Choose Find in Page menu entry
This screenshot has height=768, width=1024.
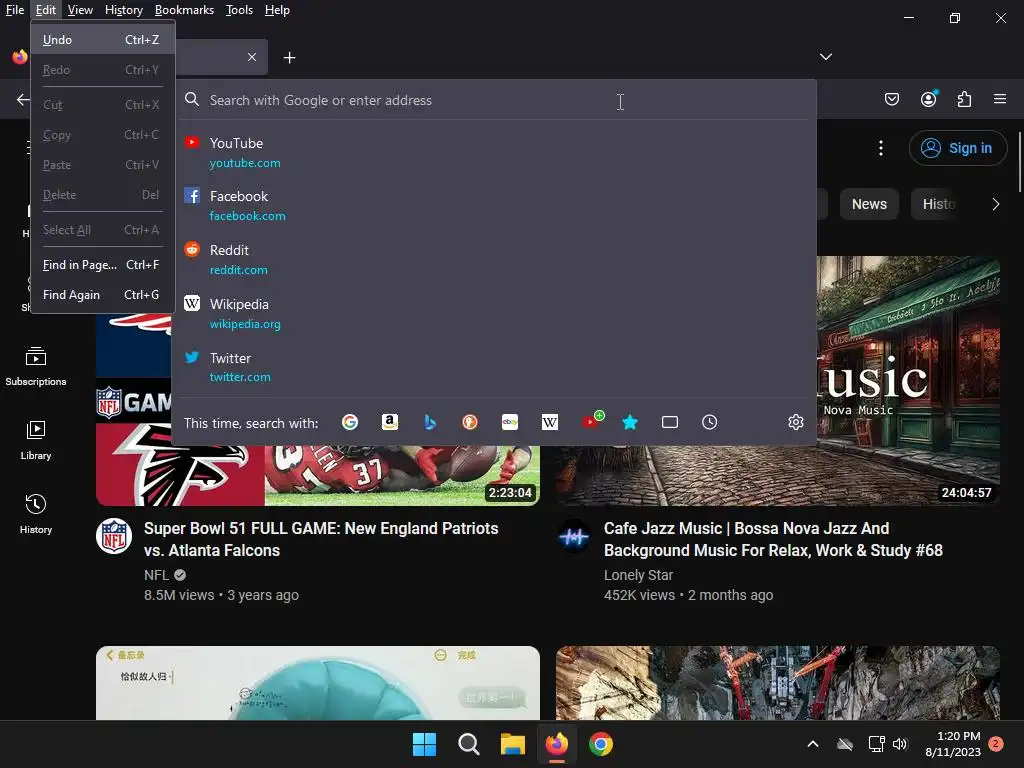tap(103, 265)
